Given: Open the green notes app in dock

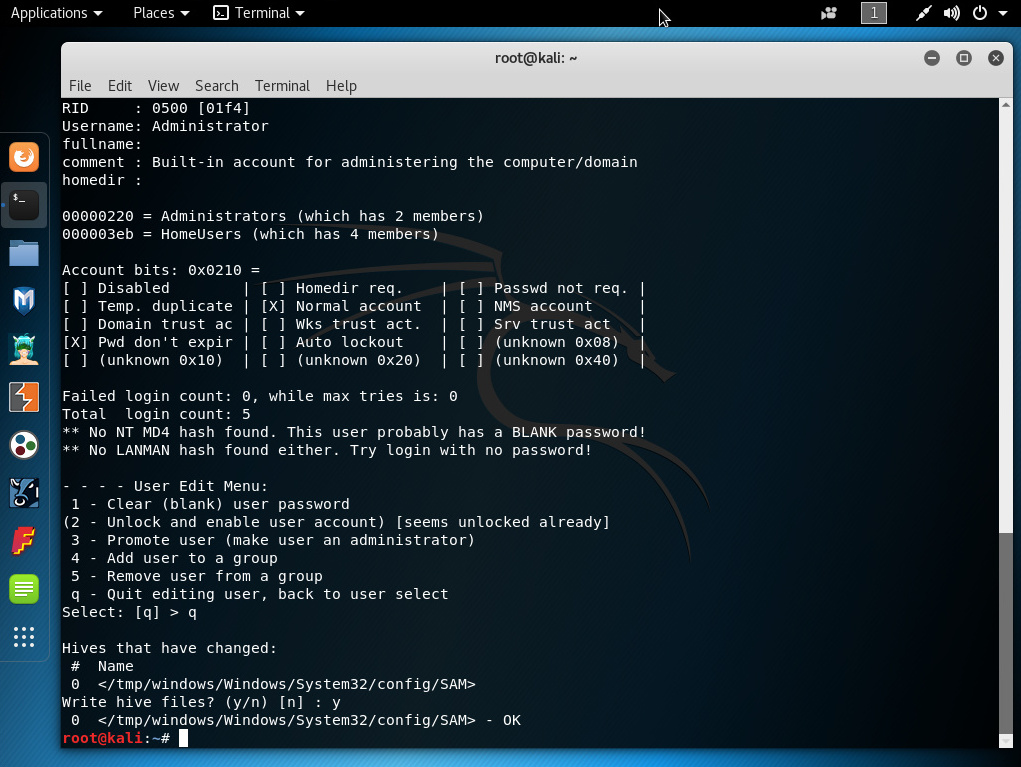Looking at the screenshot, I should 24,589.
